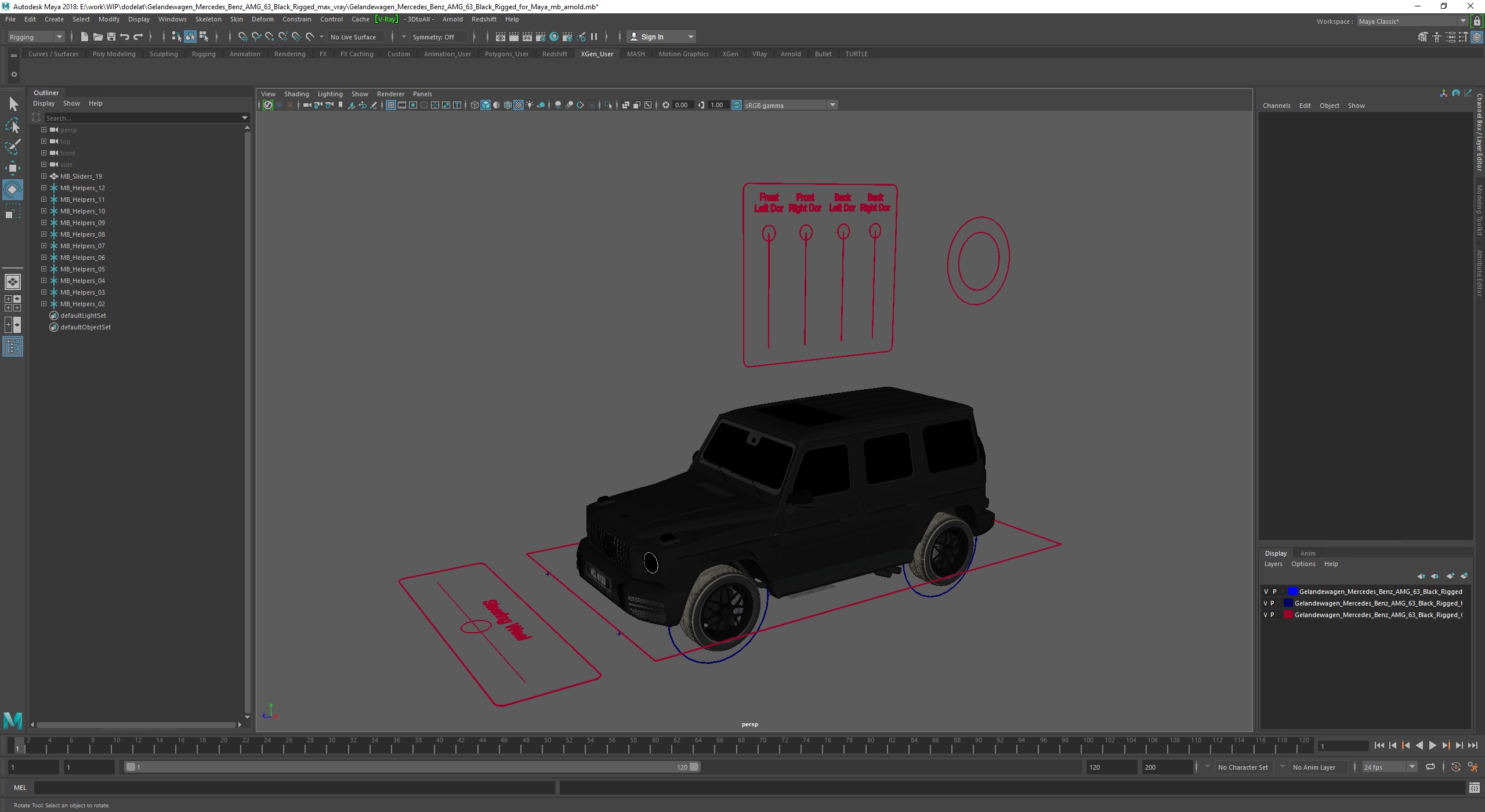Enable wireframe display in viewport toolbar
Image resolution: width=1485 pixels, height=812 pixels.
(x=475, y=105)
